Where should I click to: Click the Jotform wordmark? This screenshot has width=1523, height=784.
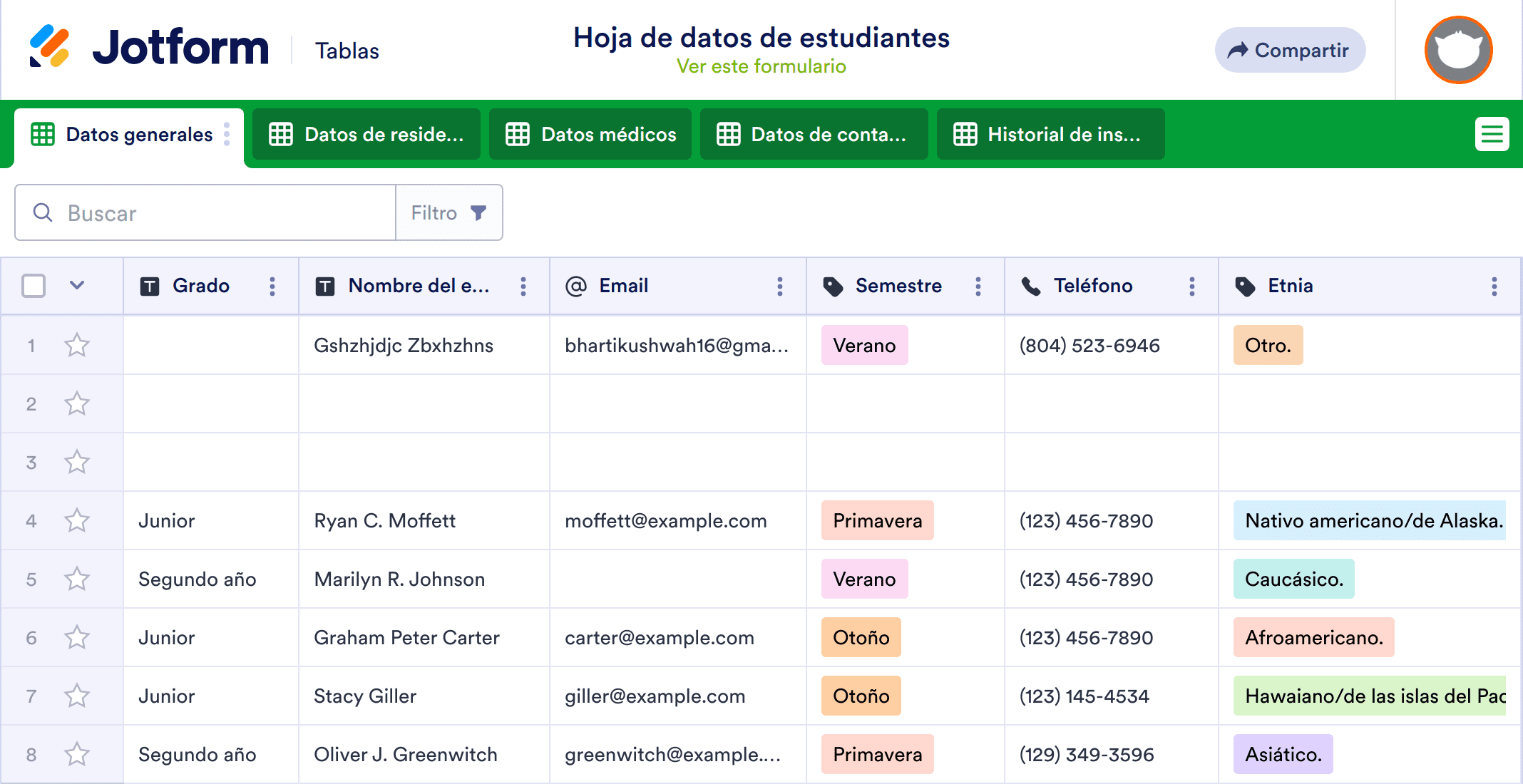pos(181,47)
